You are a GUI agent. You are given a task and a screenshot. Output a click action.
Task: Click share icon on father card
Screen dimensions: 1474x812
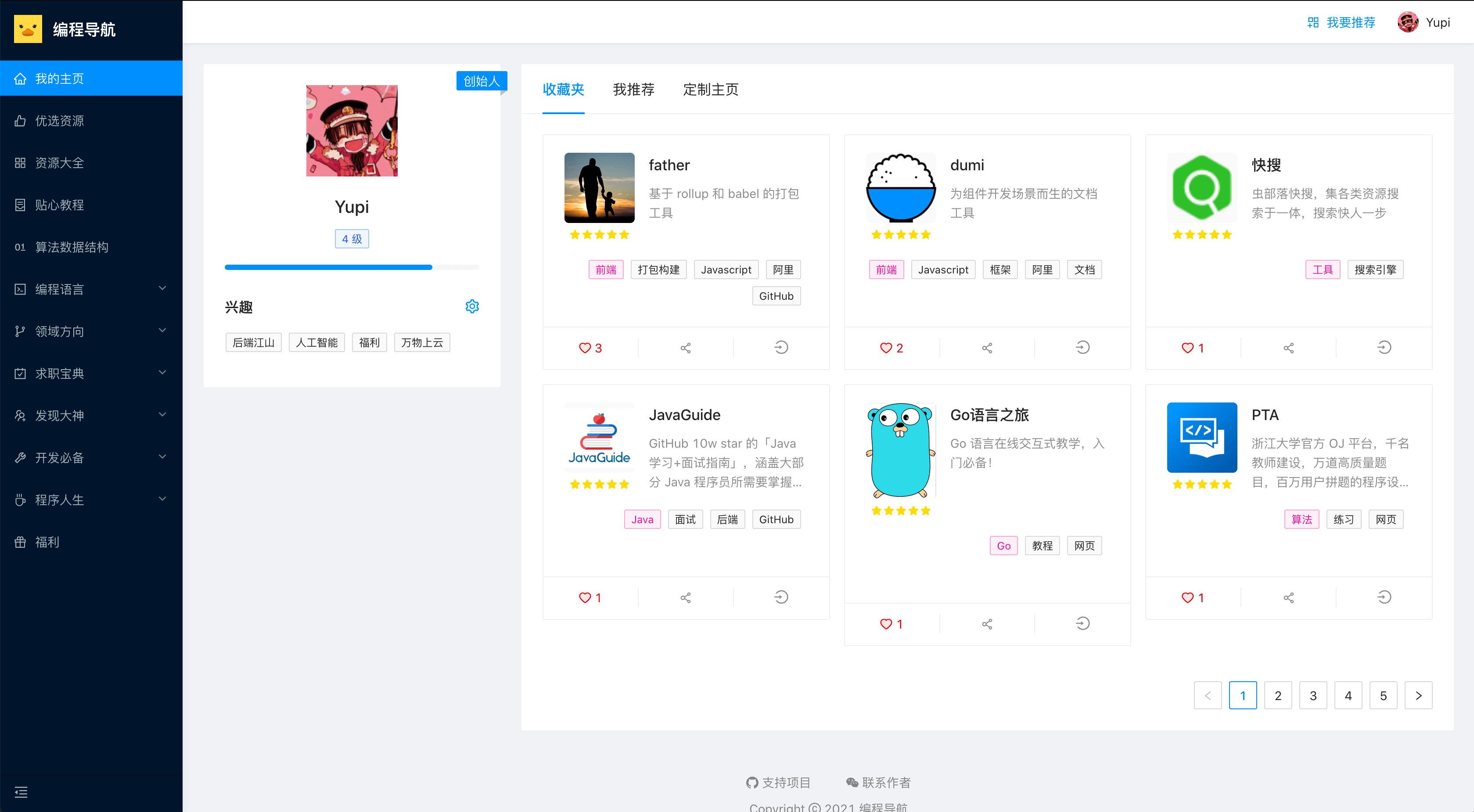tap(686, 348)
